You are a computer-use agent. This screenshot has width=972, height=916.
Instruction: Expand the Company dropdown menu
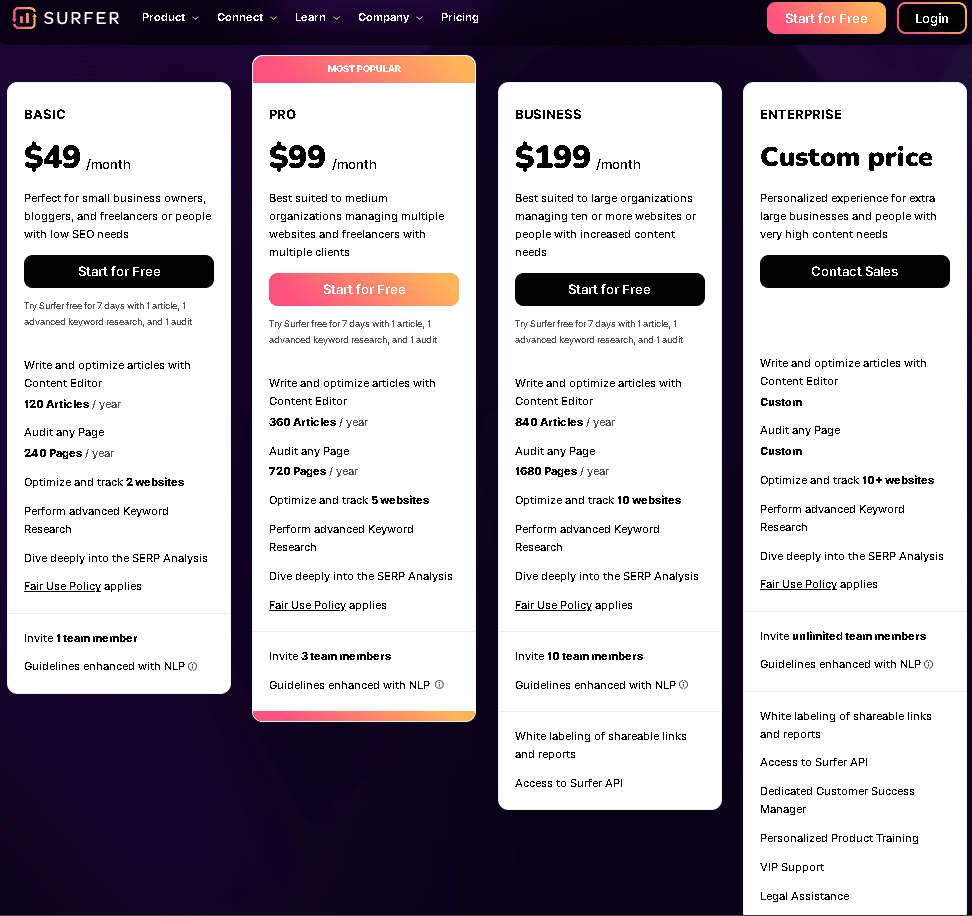pos(391,17)
